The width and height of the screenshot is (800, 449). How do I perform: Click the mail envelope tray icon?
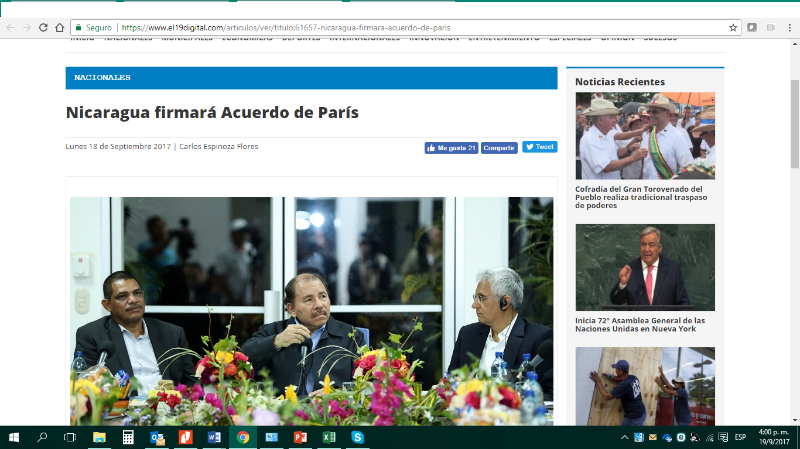click(x=653, y=437)
